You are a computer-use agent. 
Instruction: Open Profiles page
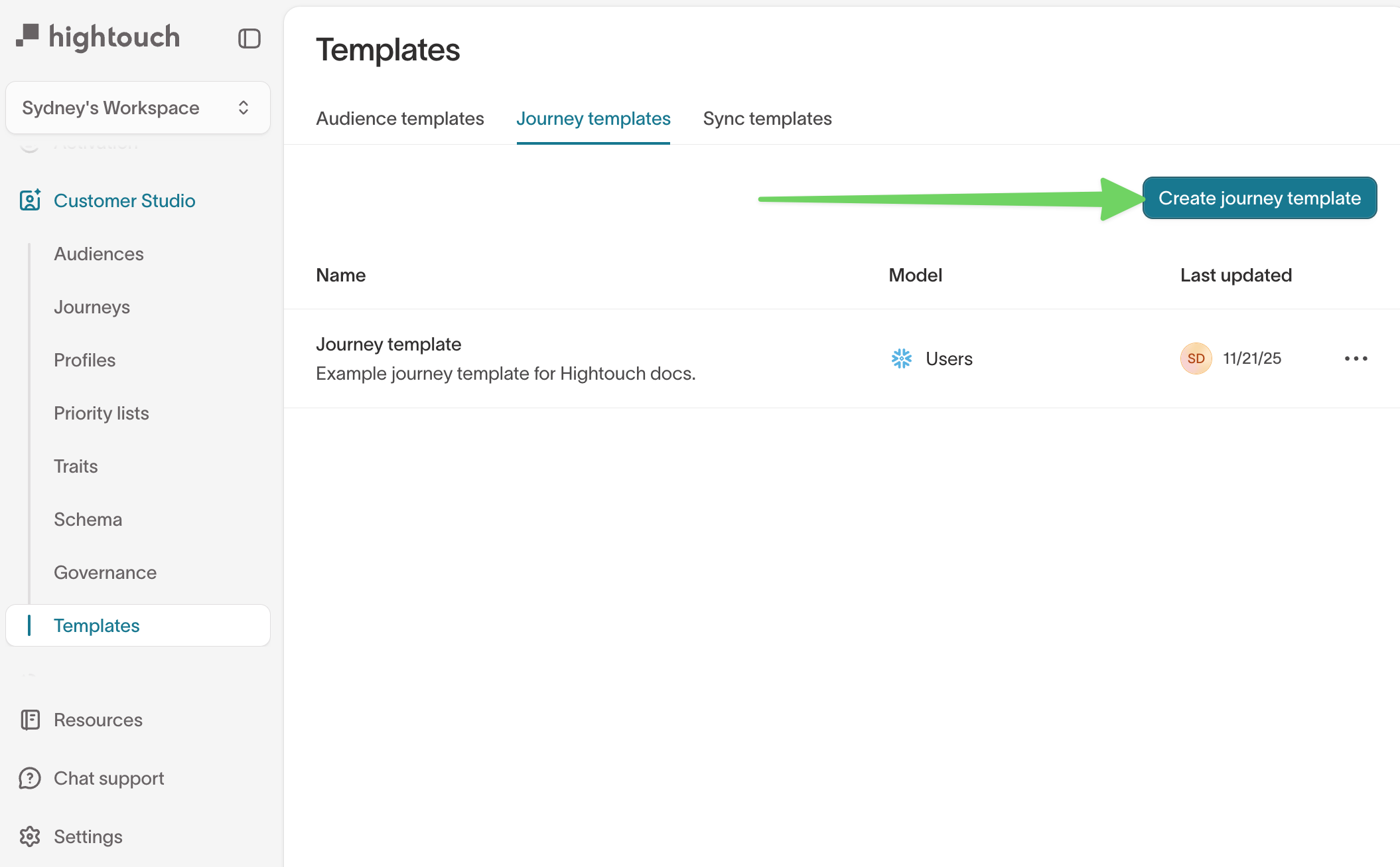[85, 360]
